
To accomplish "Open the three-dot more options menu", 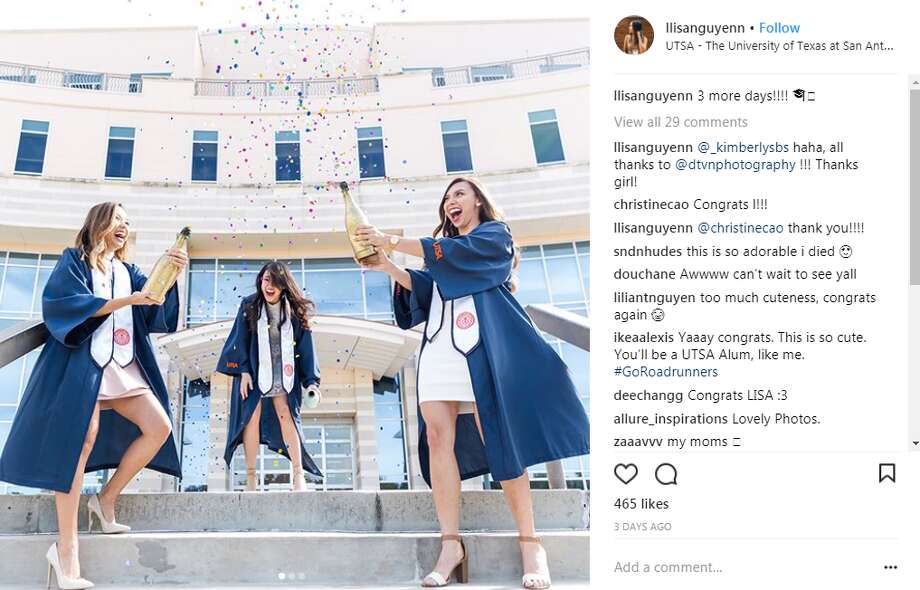I will pos(890,567).
